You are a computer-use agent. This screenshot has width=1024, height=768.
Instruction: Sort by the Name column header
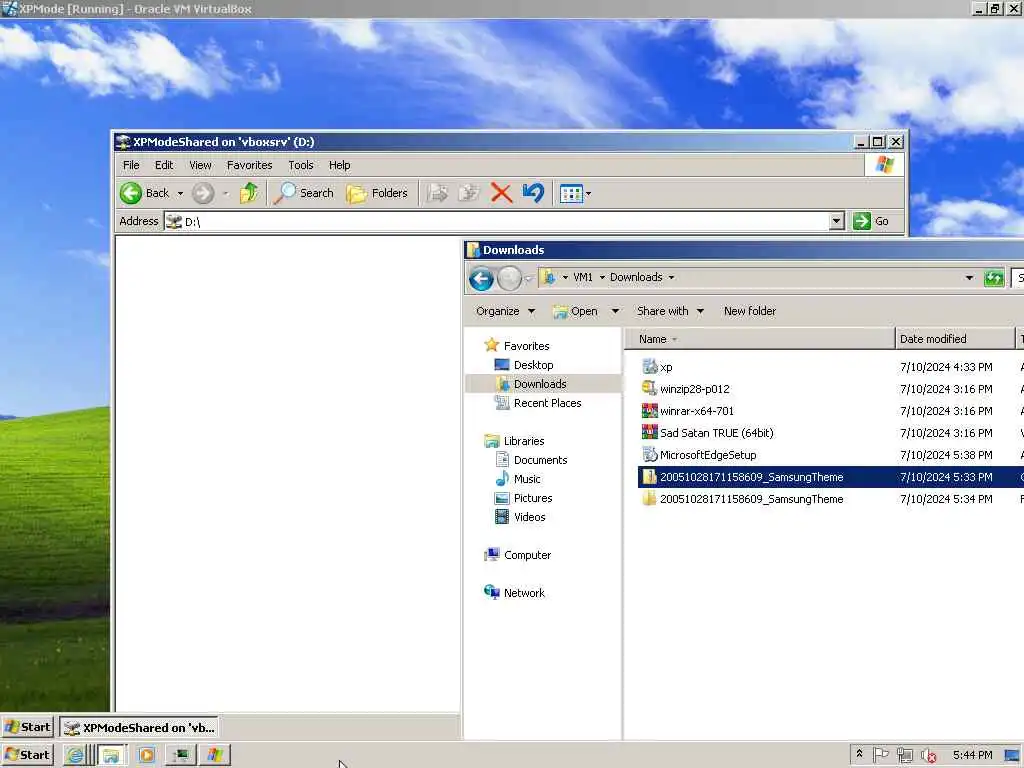click(760, 339)
